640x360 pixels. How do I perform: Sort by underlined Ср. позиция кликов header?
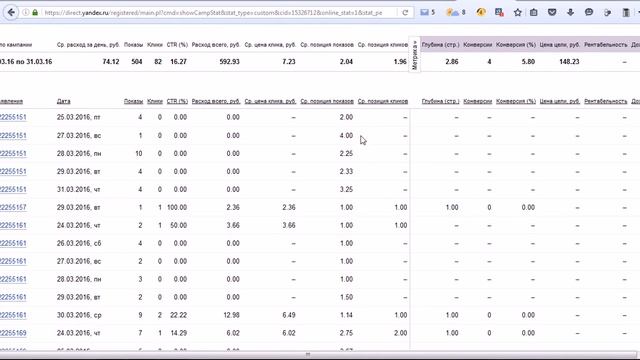(383, 101)
